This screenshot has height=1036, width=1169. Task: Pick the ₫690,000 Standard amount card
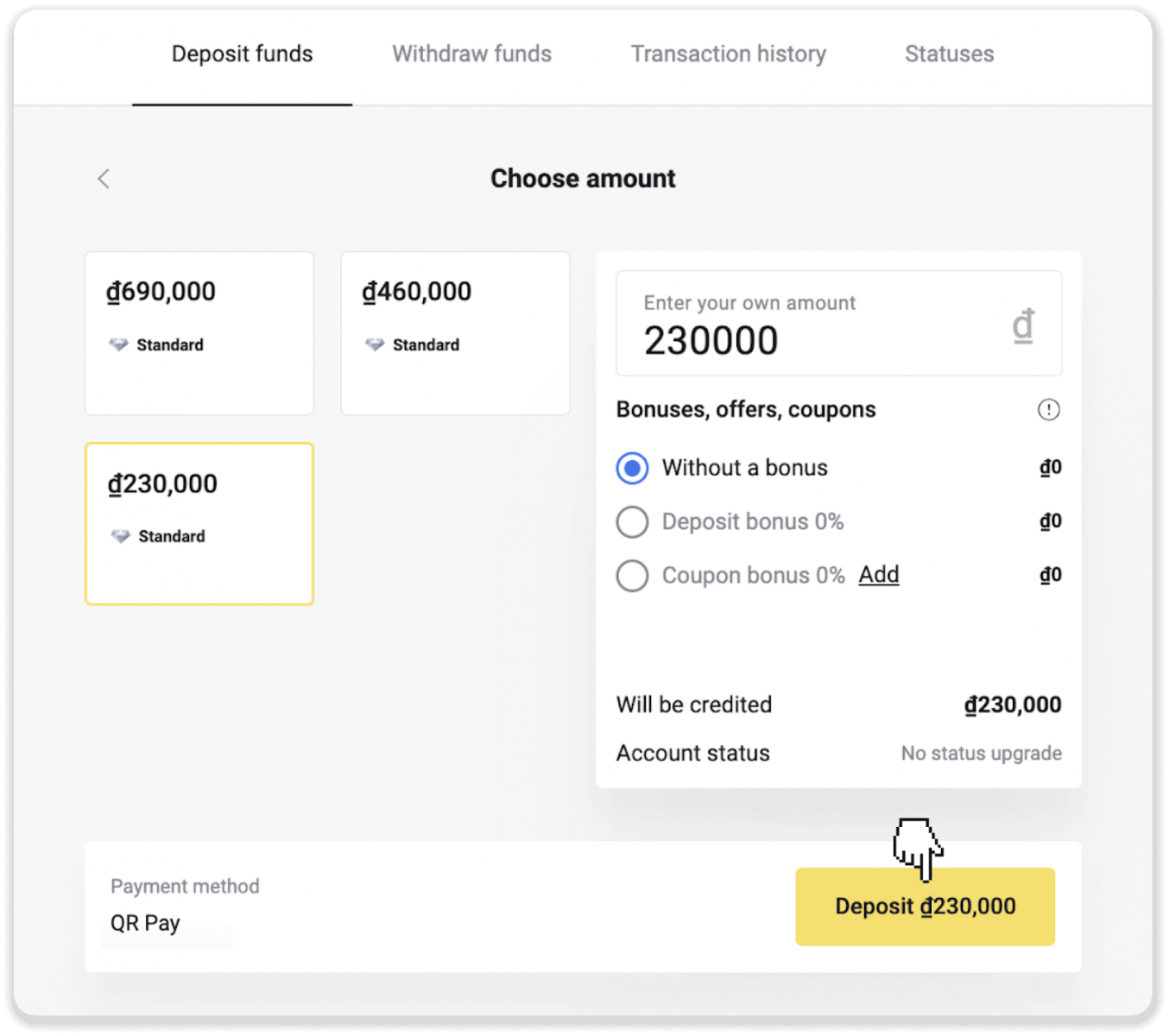point(199,333)
